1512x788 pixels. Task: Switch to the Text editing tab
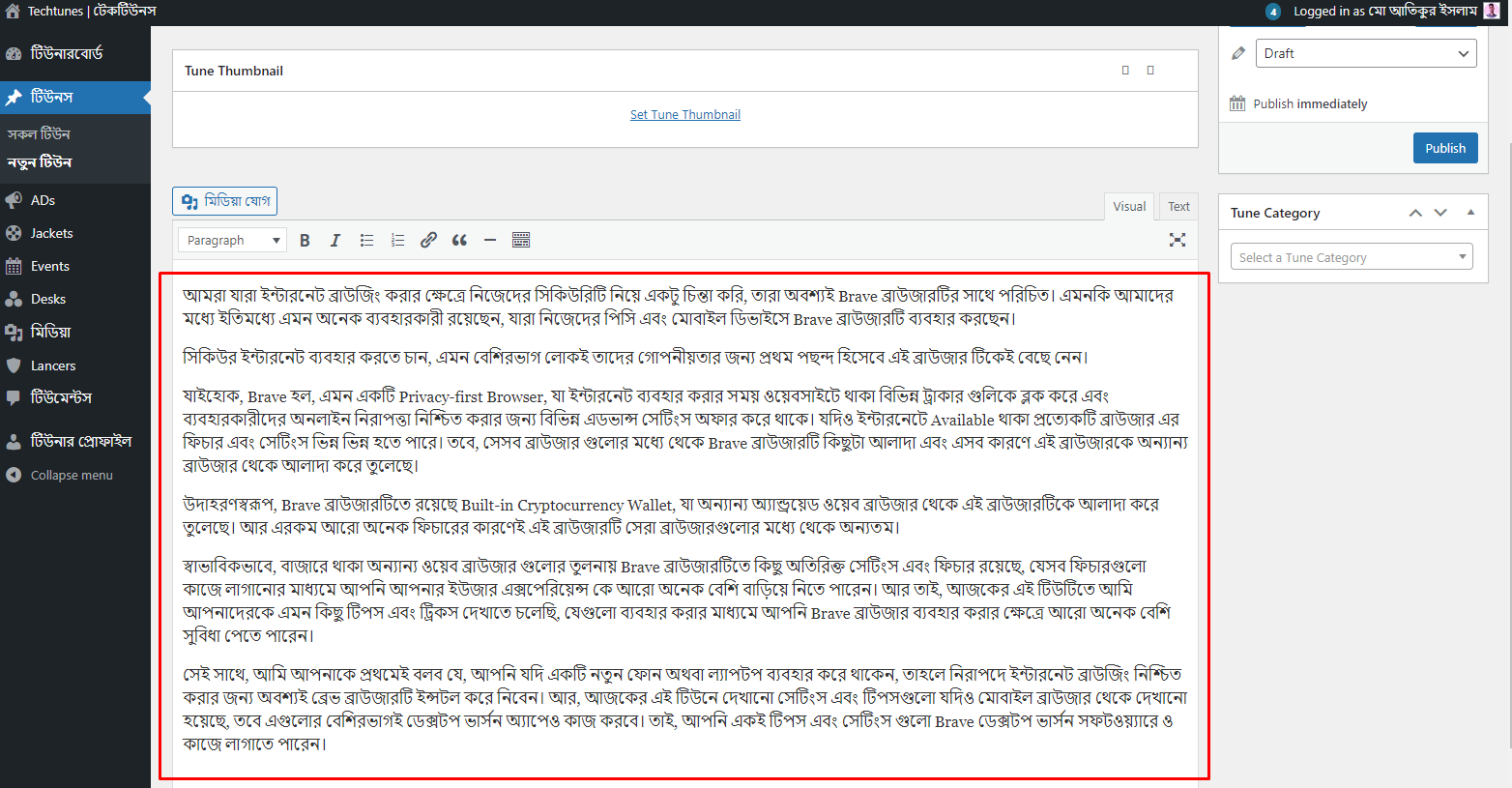click(x=1178, y=206)
